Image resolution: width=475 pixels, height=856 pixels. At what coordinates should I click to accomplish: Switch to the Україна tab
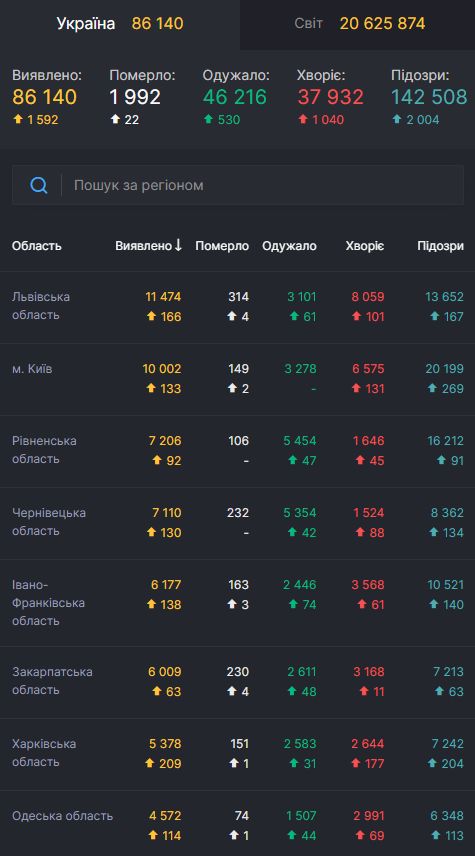point(120,24)
